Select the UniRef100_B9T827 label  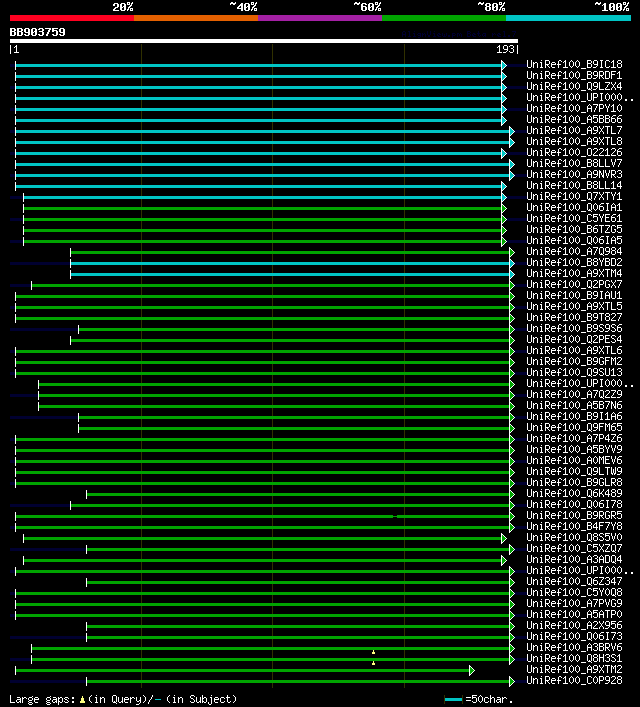574,317
